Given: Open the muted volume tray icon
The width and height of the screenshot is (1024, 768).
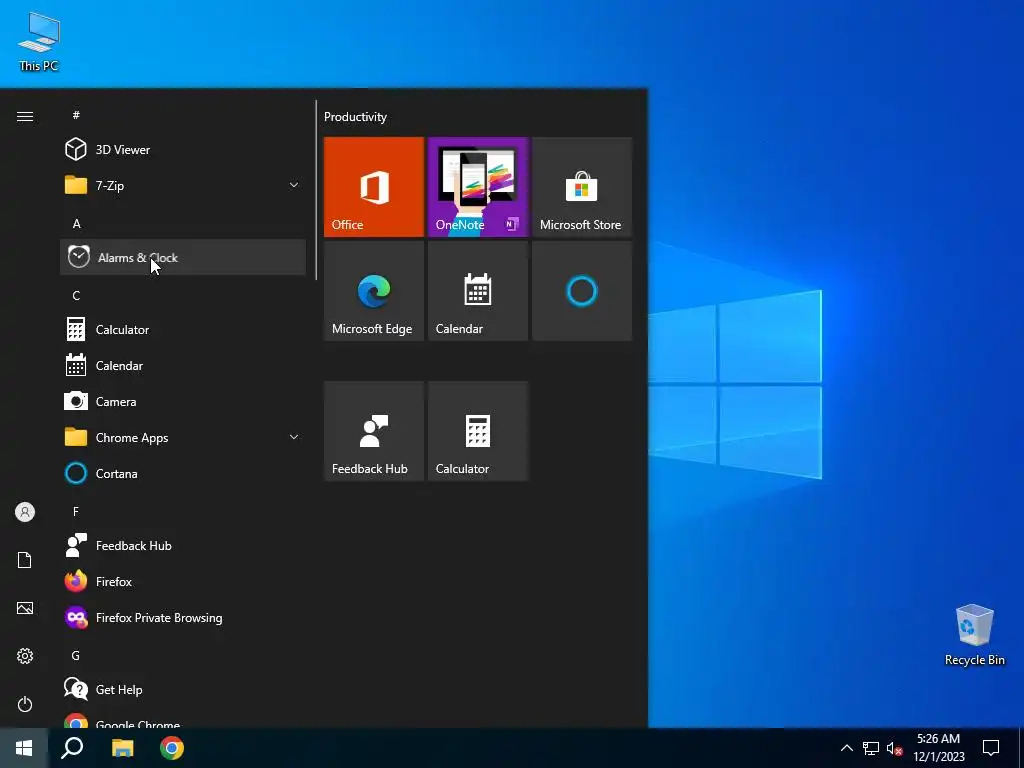Looking at the screenshot, I should pos(894,748).
